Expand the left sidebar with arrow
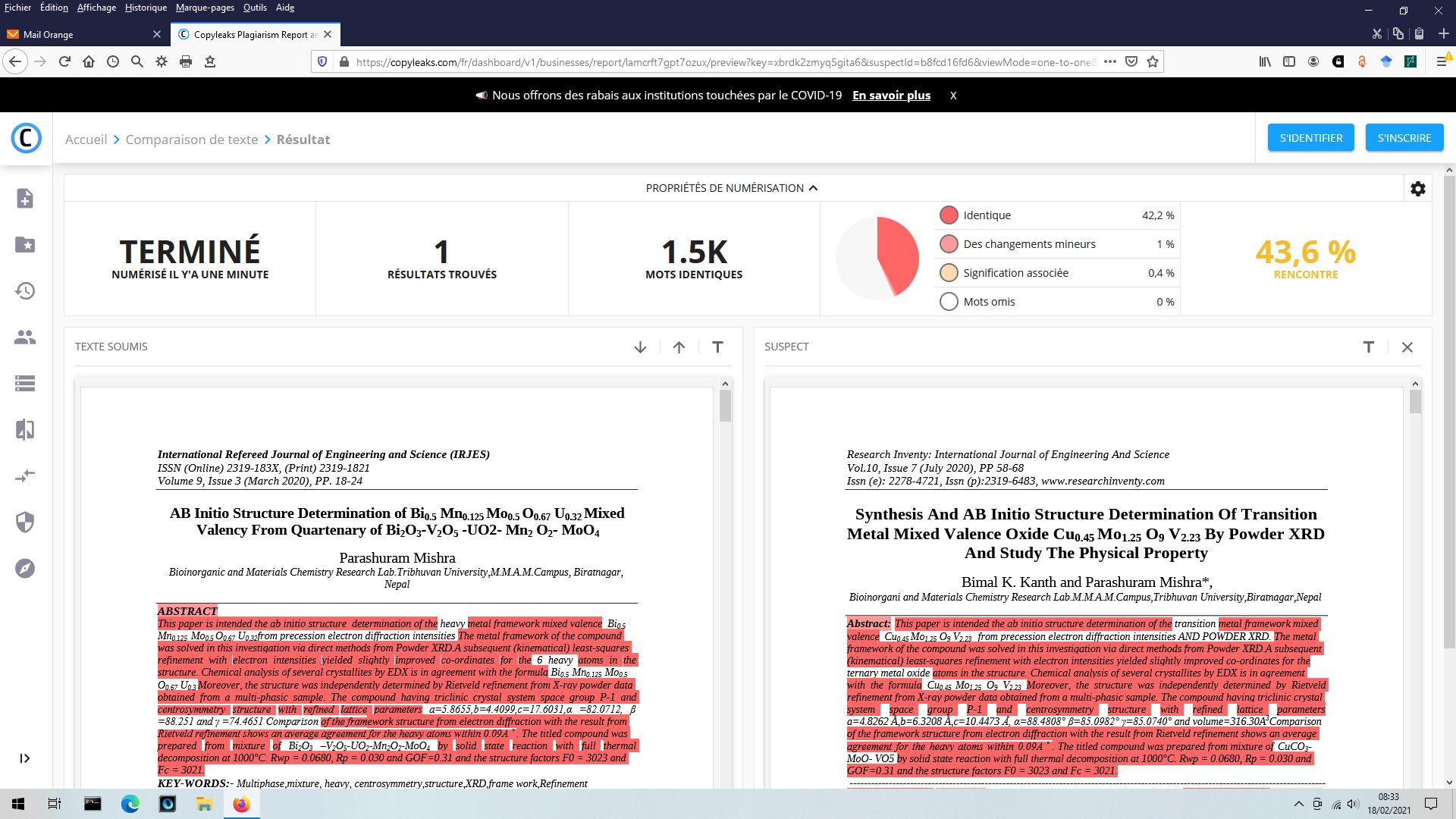 coord(25,758)
